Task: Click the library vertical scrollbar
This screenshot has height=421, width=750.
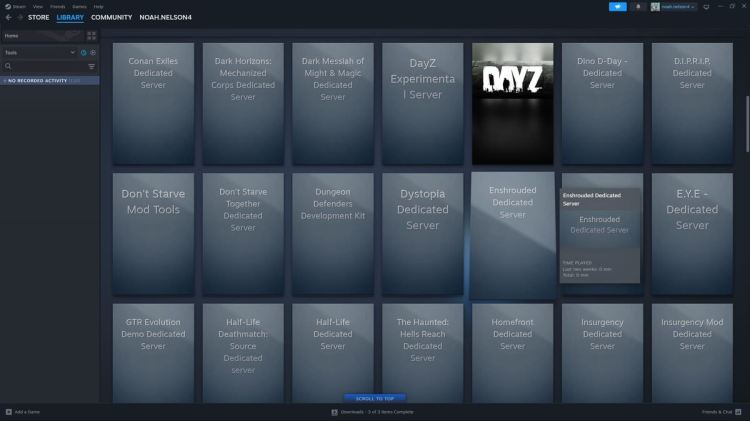Action: click(746, 125)
